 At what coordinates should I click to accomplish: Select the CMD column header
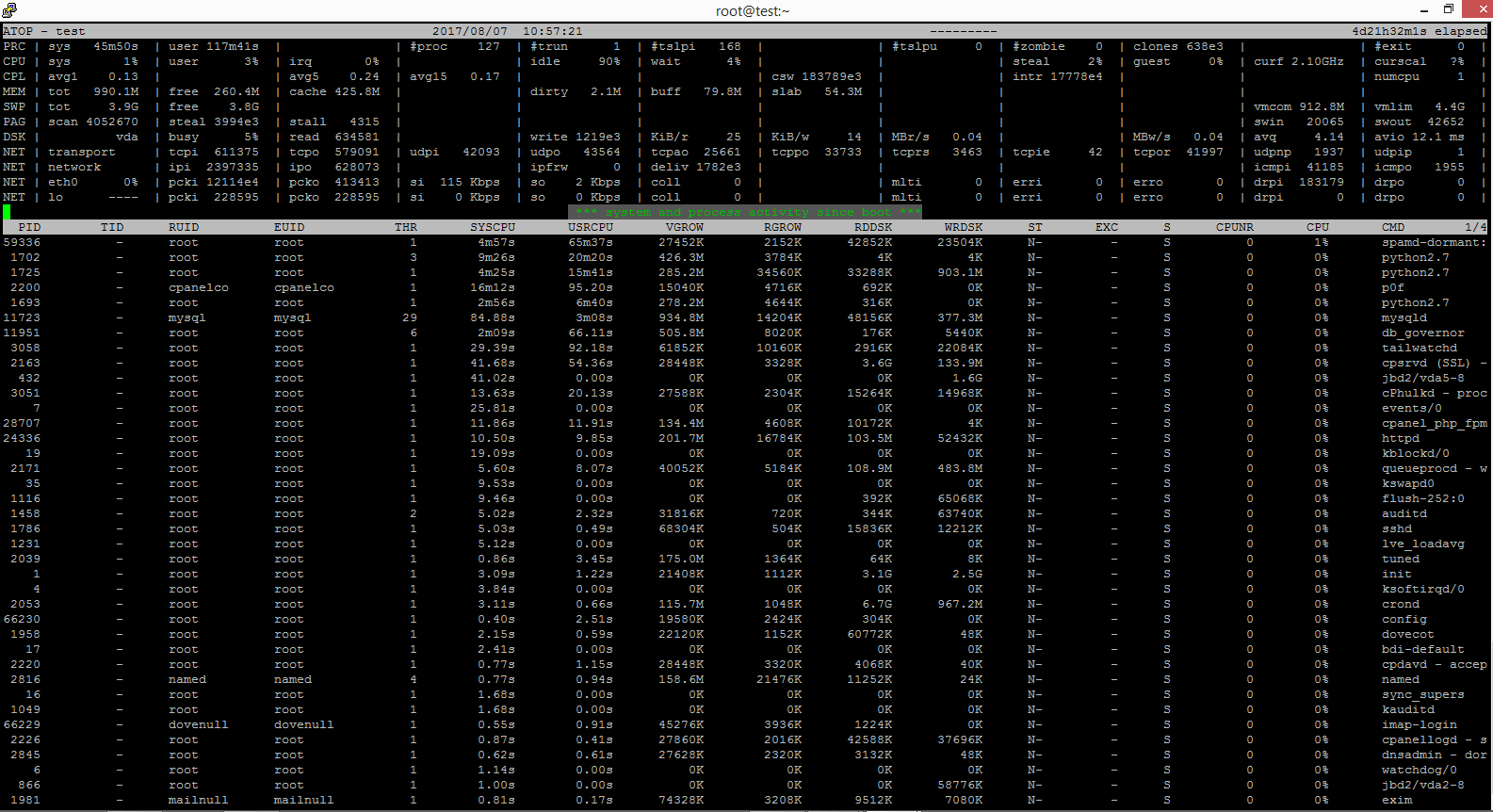click(1393, 227)
